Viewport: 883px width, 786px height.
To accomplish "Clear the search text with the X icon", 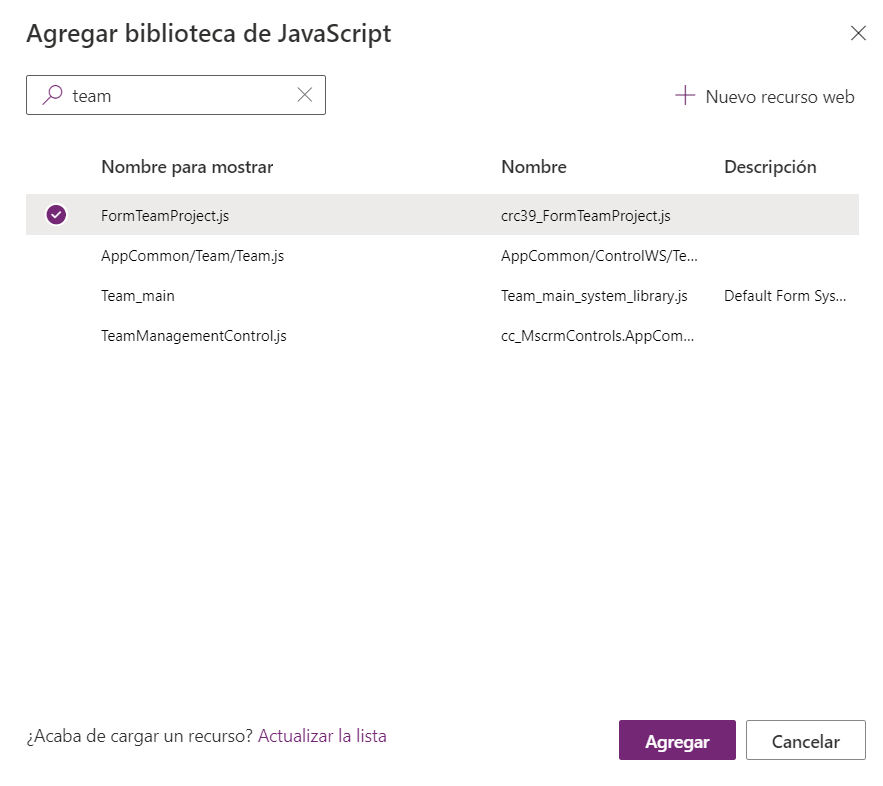I will pyautogui.click(x=305, y=95).
